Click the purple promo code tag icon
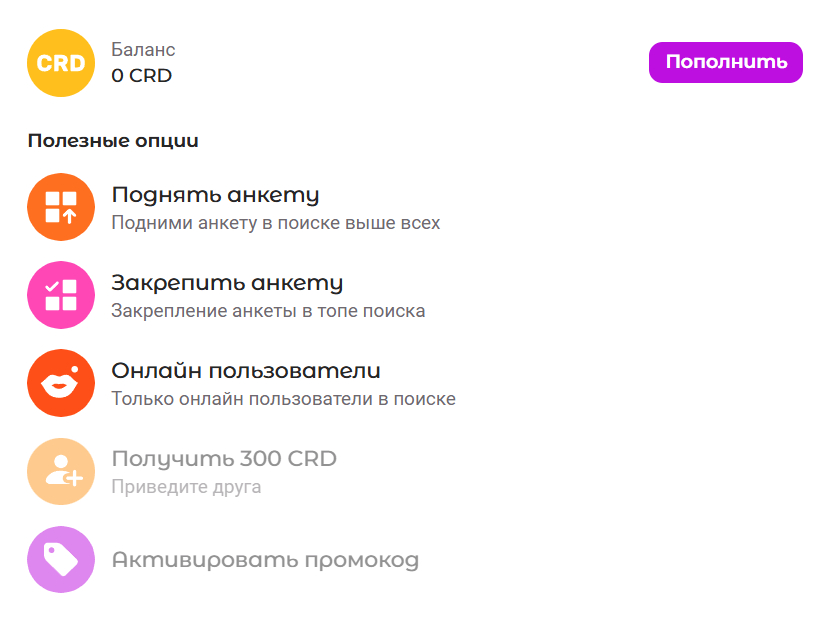This screenshot has width=814, height=625. 60,559
